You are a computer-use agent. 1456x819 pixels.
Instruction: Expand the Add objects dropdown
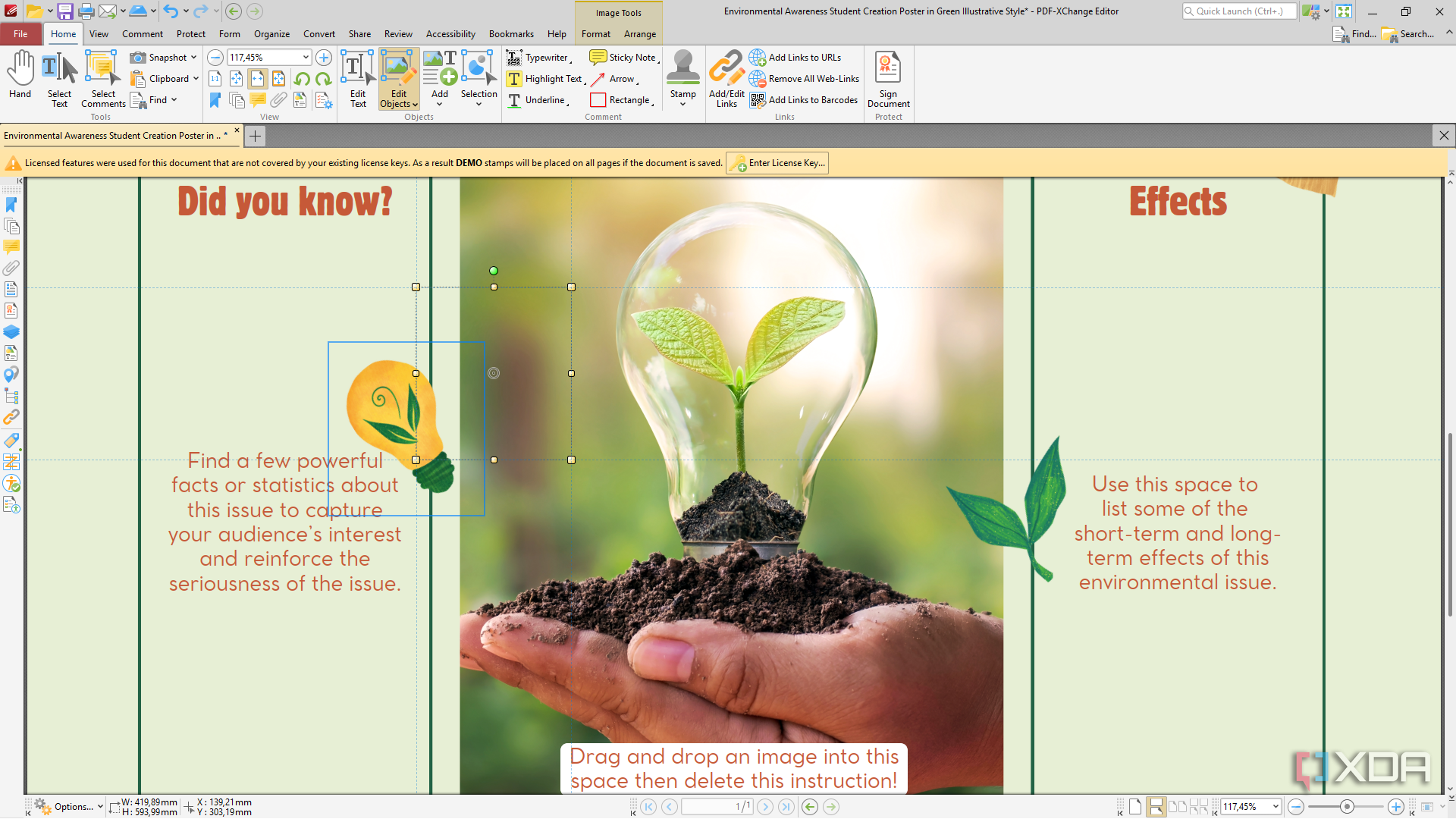point(440,104)
